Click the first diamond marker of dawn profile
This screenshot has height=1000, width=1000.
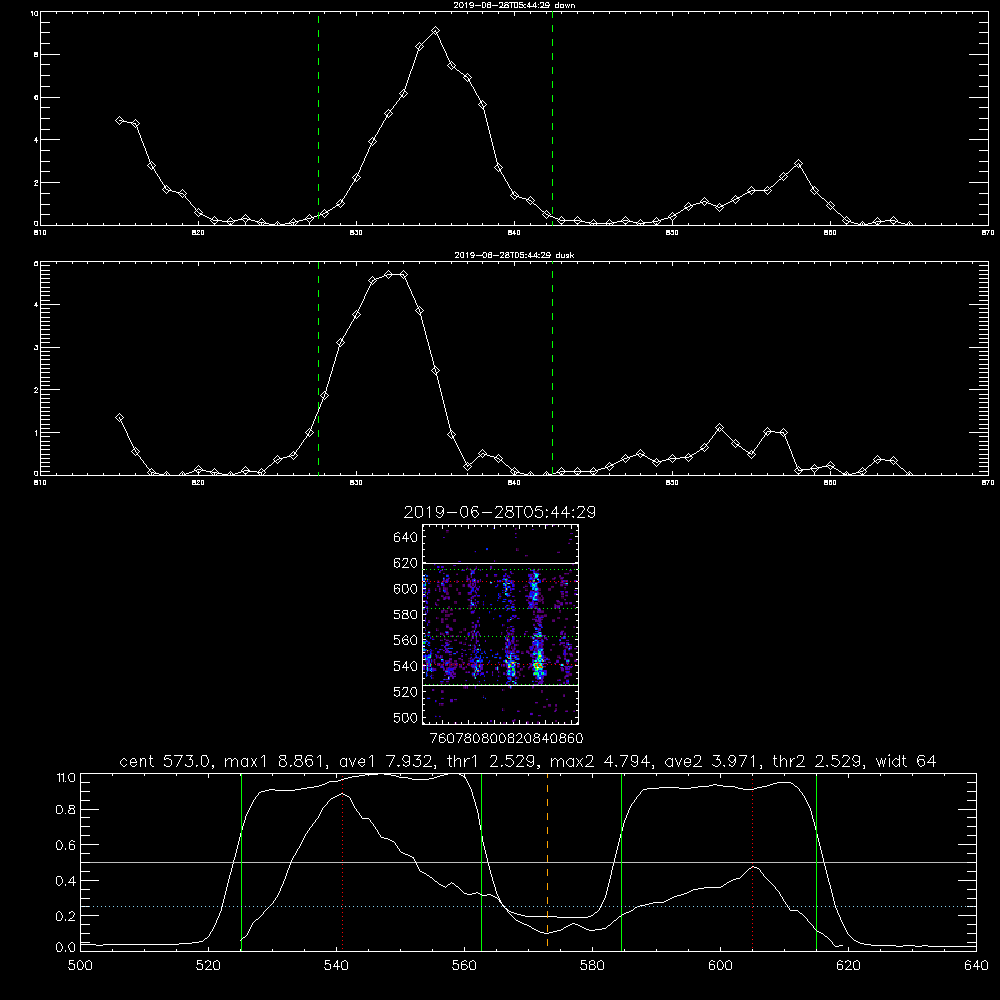[x=119, y=120]
